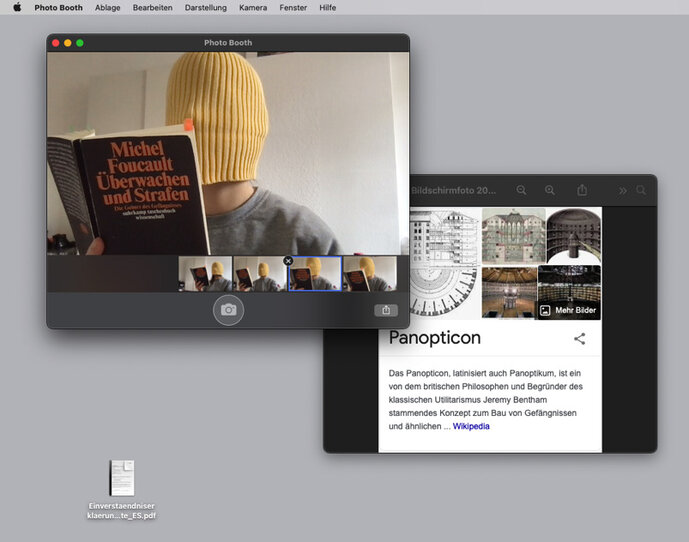Select the first photo thumbnail in the strip
The height and width of the screenshot is (542, 689).
[x=205, y=274]
